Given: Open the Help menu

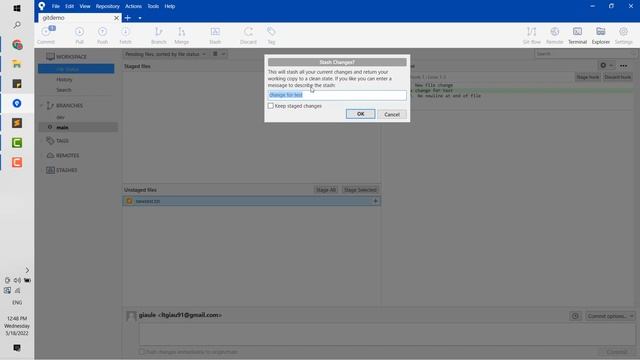Looking at the screenshot, I should pos(170,6).
